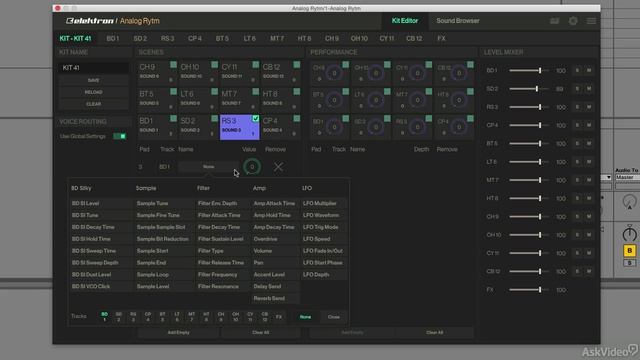Toggle the CB12 performance pad checkbox
Image resolution: width=640 pixels, height=360 pixels.
[470, 64]
